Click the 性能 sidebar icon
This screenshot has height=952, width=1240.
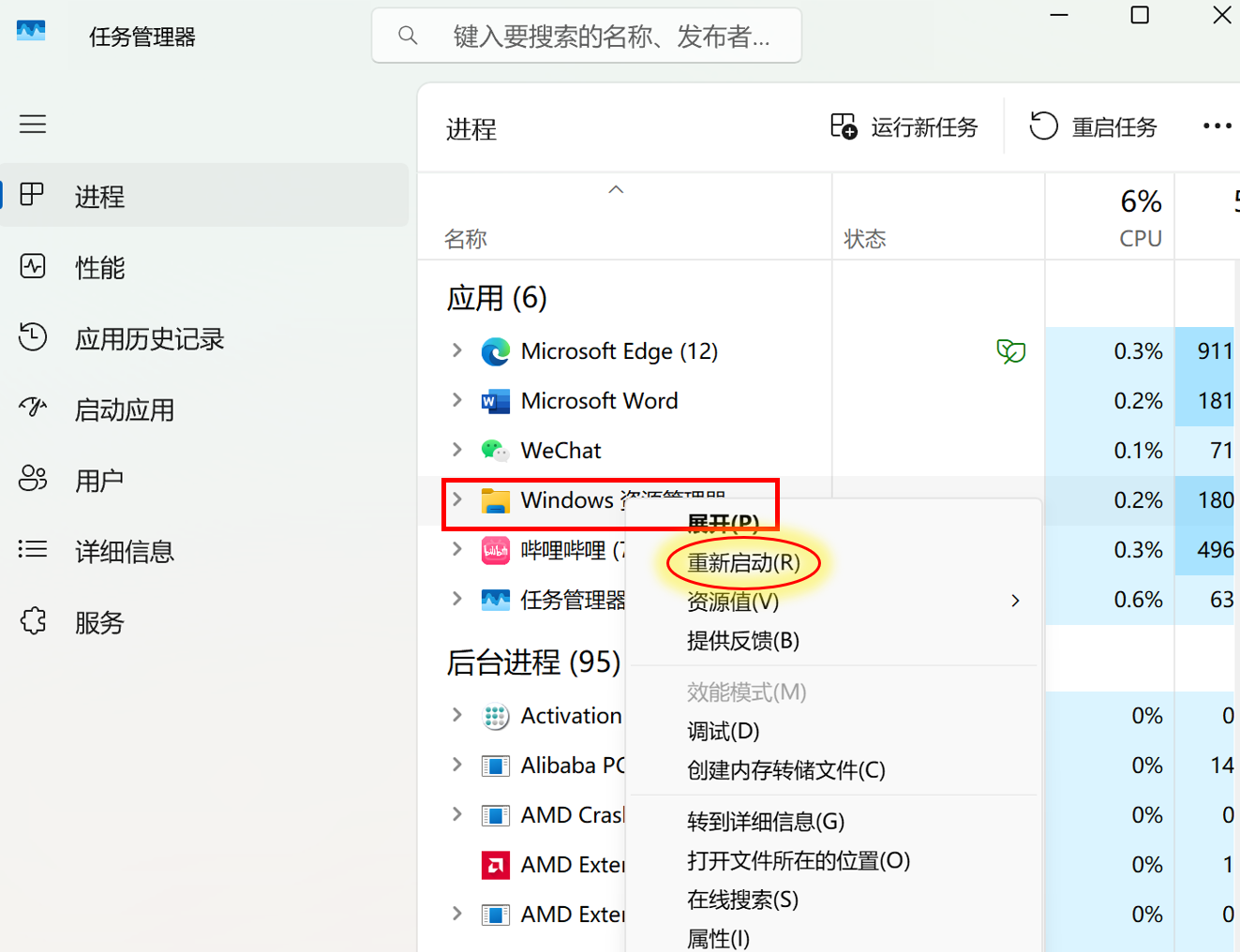tap(33, 266)
